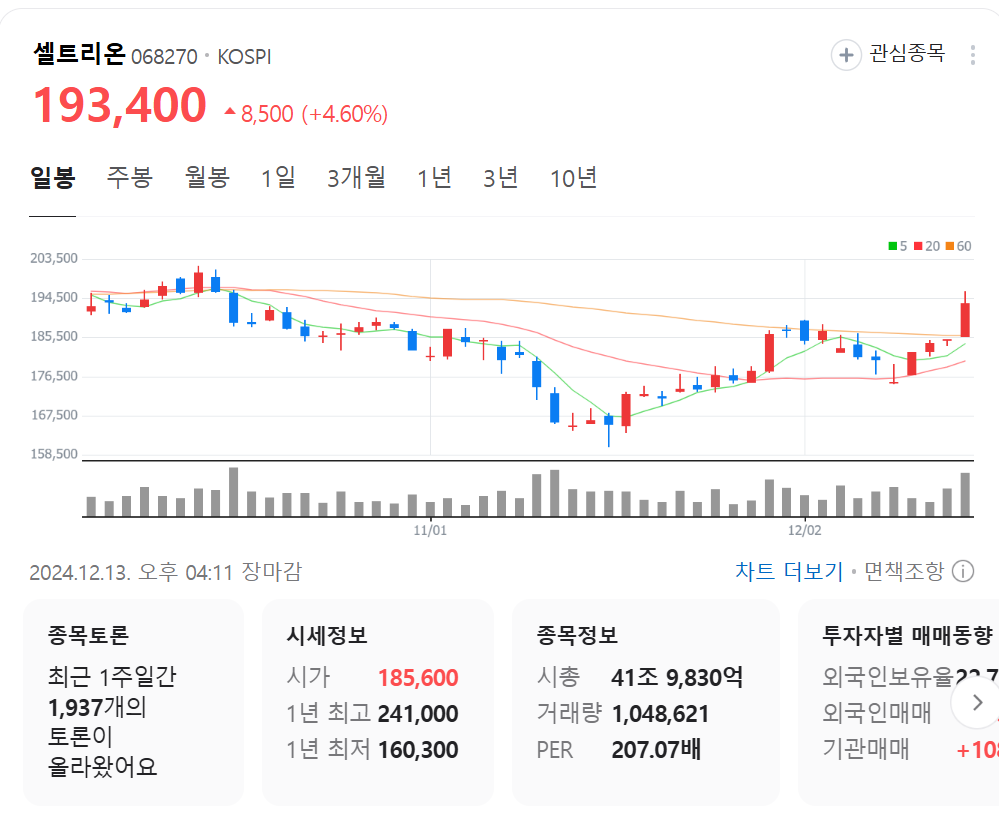Click the 외국인매매 label

pyautogui.click(x=877, y=713)
